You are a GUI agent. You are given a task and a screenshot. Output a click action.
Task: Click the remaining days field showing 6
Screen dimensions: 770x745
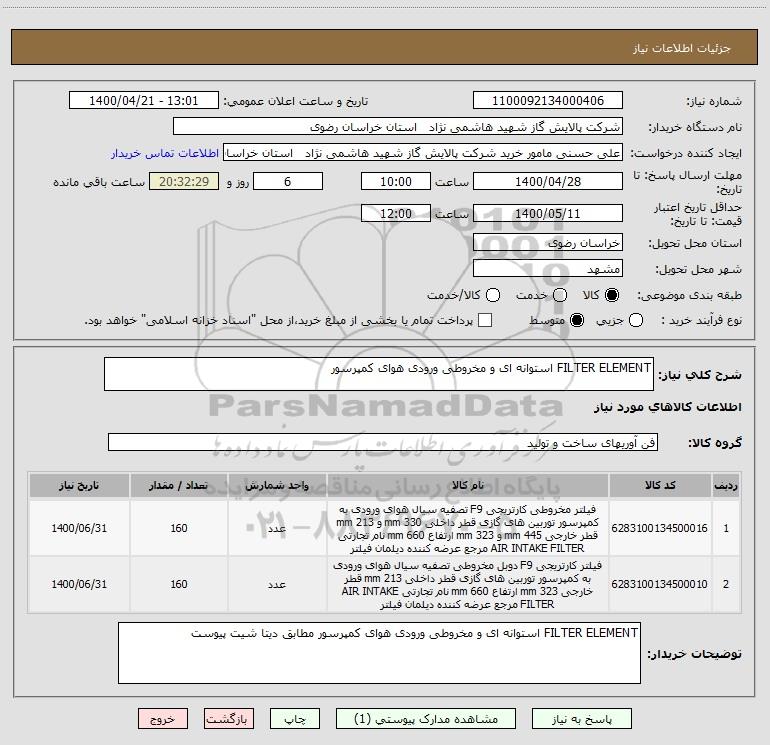point(288,182)
